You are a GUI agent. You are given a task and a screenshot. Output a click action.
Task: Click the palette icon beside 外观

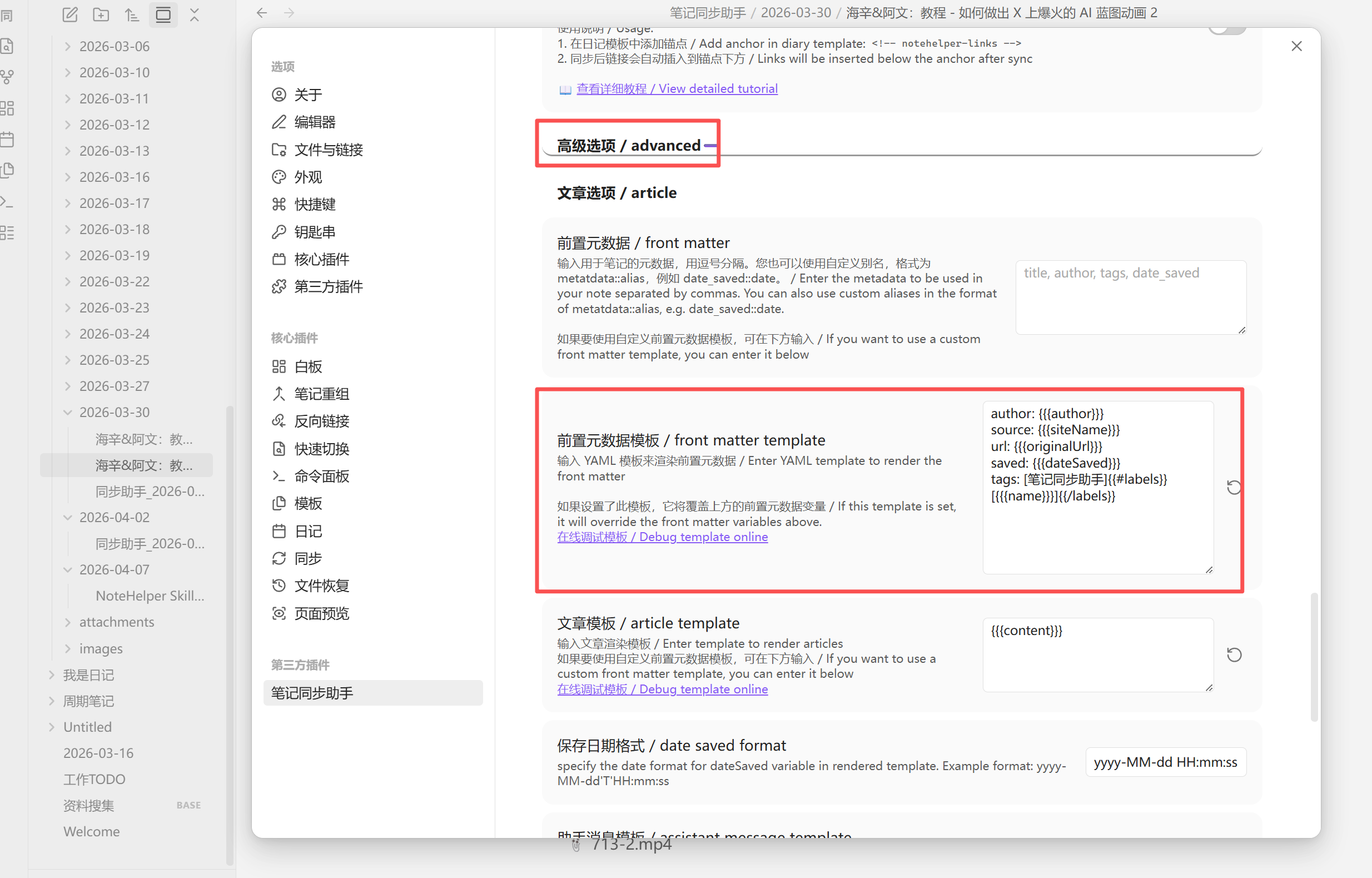[x=279, y=177]
